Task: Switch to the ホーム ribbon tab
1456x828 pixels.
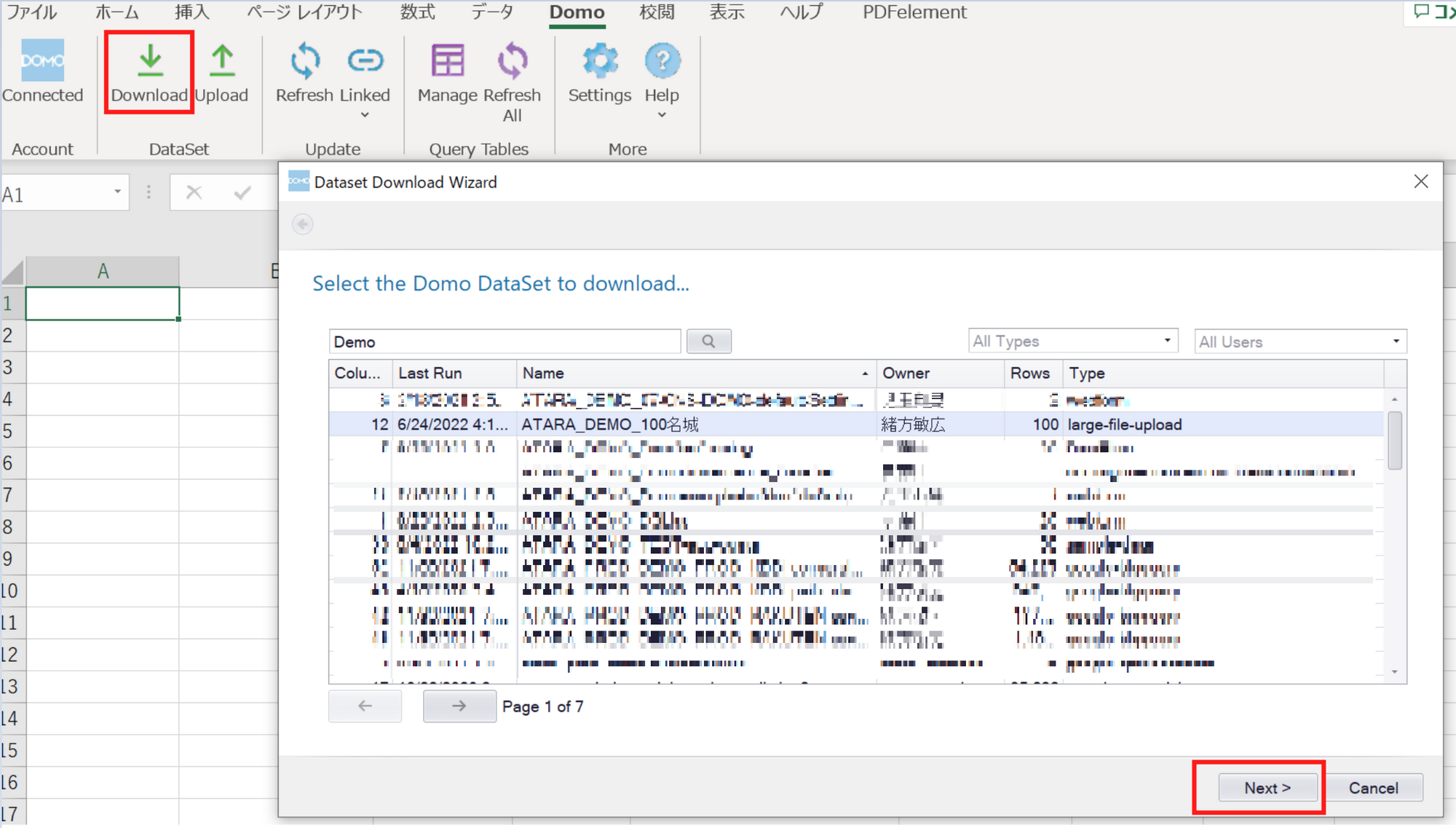Action: tap(117, 12)
